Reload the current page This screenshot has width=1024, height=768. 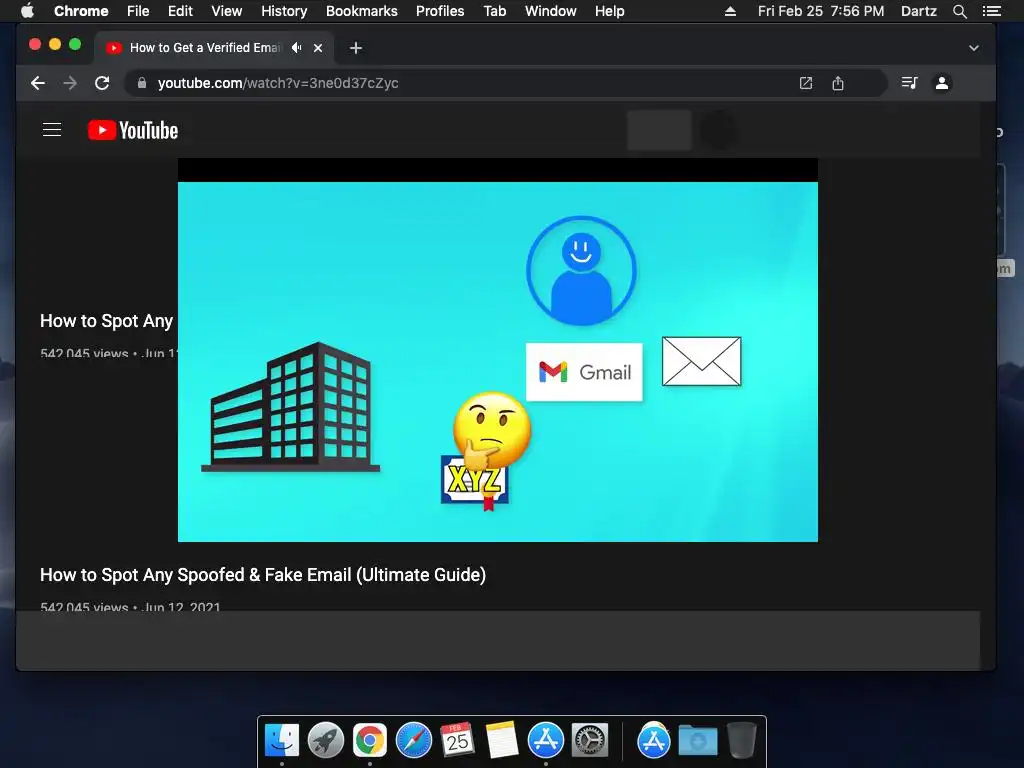[102, 83]
